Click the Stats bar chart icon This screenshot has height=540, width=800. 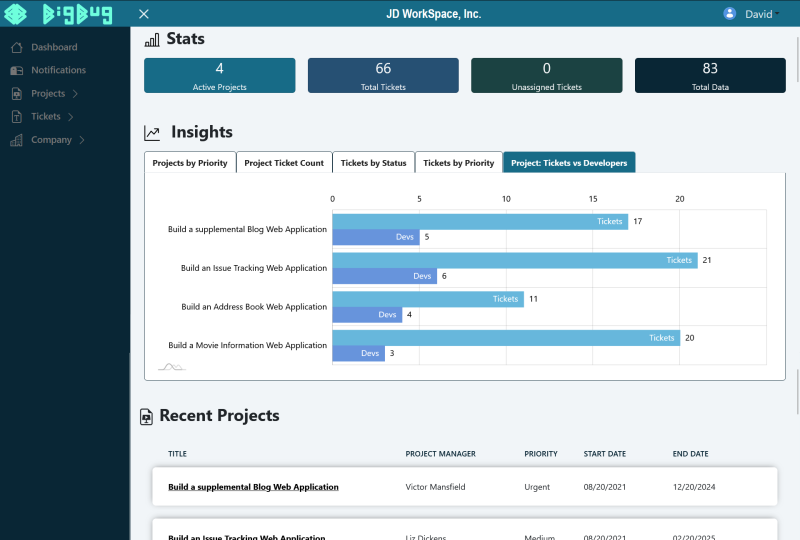[x=152, y=40]
